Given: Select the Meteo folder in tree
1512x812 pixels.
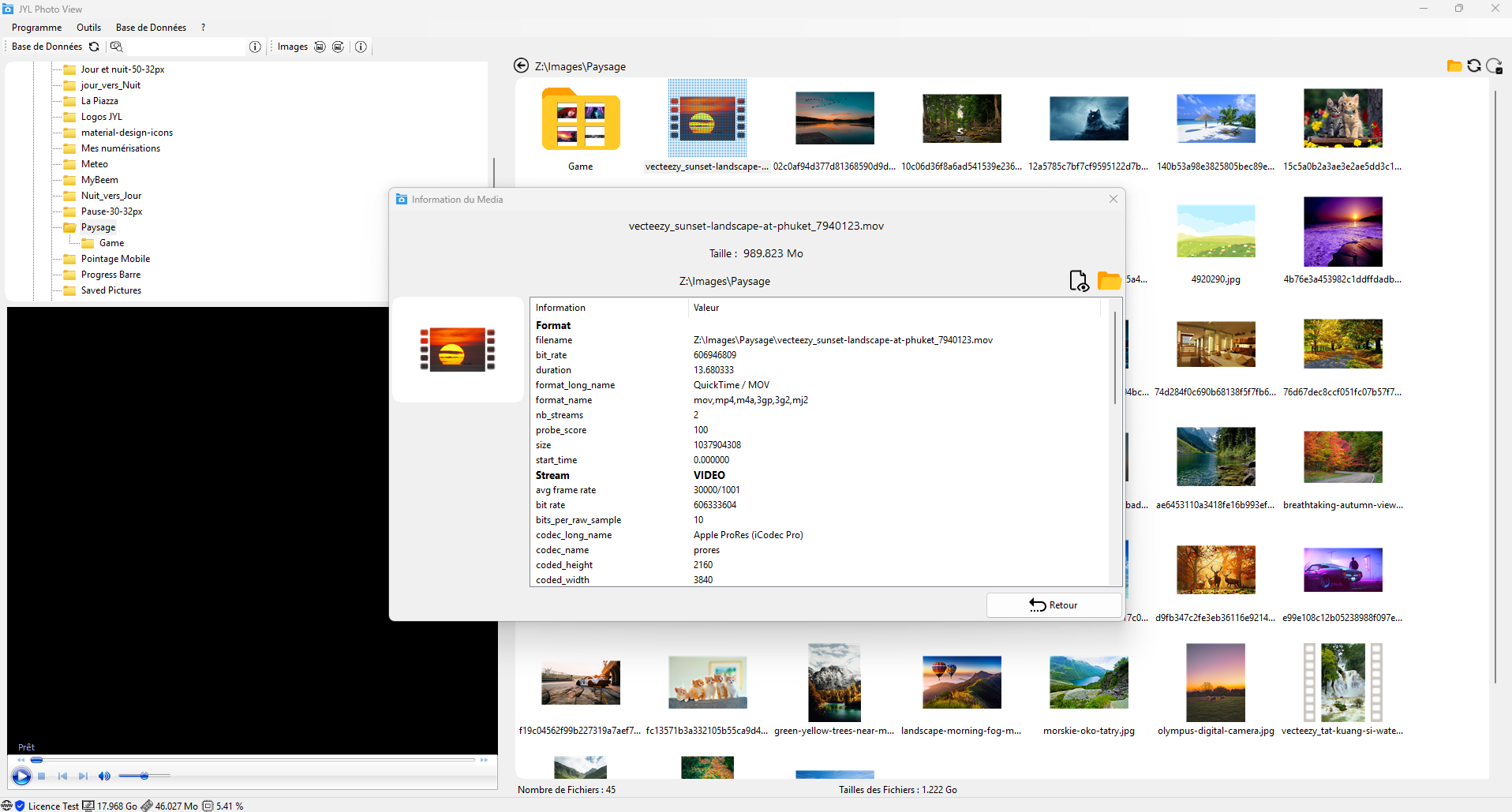Looking at the screenshot, I should [x=95, y=164].
